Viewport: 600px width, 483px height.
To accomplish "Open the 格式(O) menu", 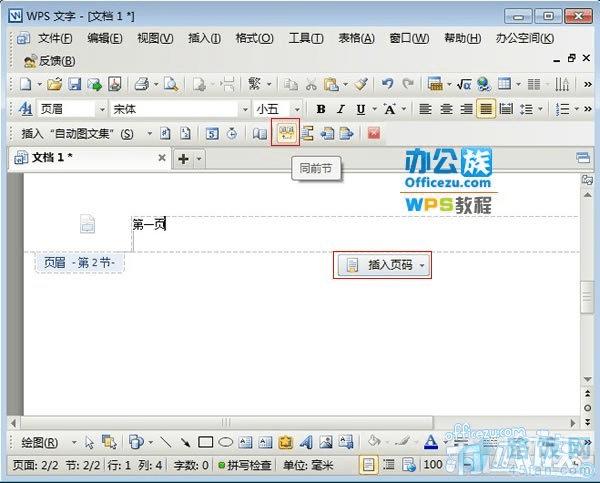I will [x=254, y=38].
